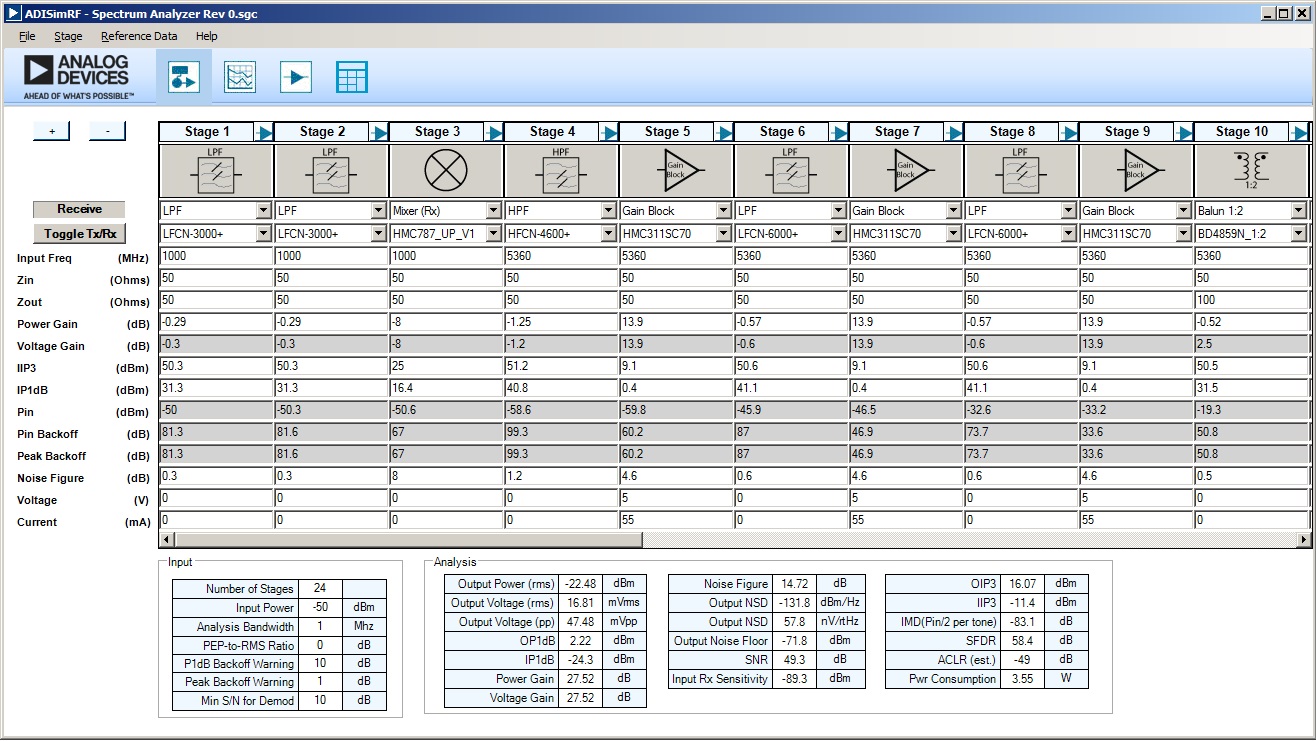This screenshot has height=741, width=1316.
Task: Click the Gain Block symbol in Stage 5
Action: (675, 170)
